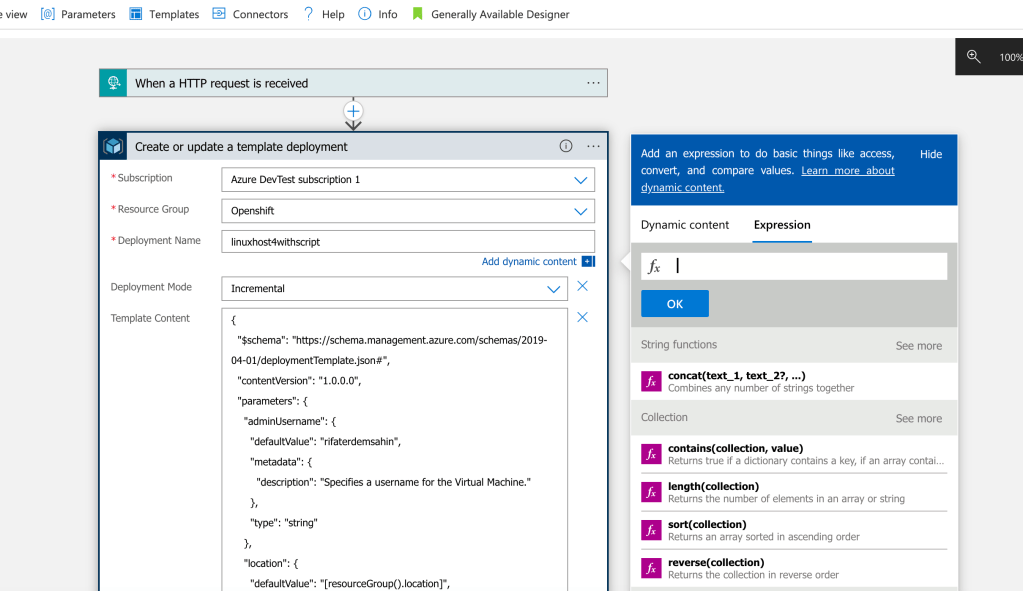Switch to the Expression tab
Viewport: 1023px width, 591px height.
(x=782, y=225)
